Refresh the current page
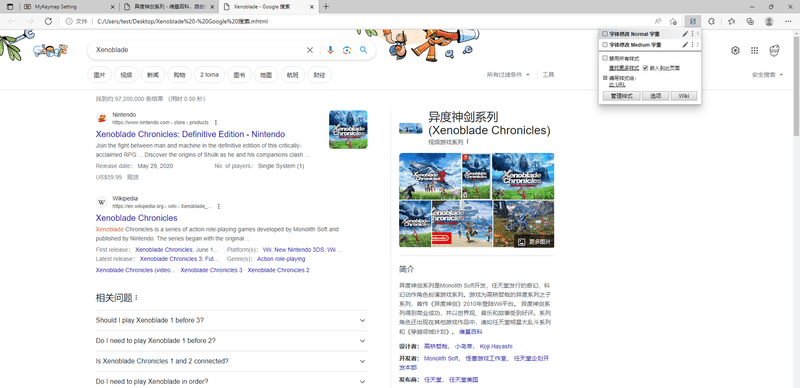 (48, 21)
